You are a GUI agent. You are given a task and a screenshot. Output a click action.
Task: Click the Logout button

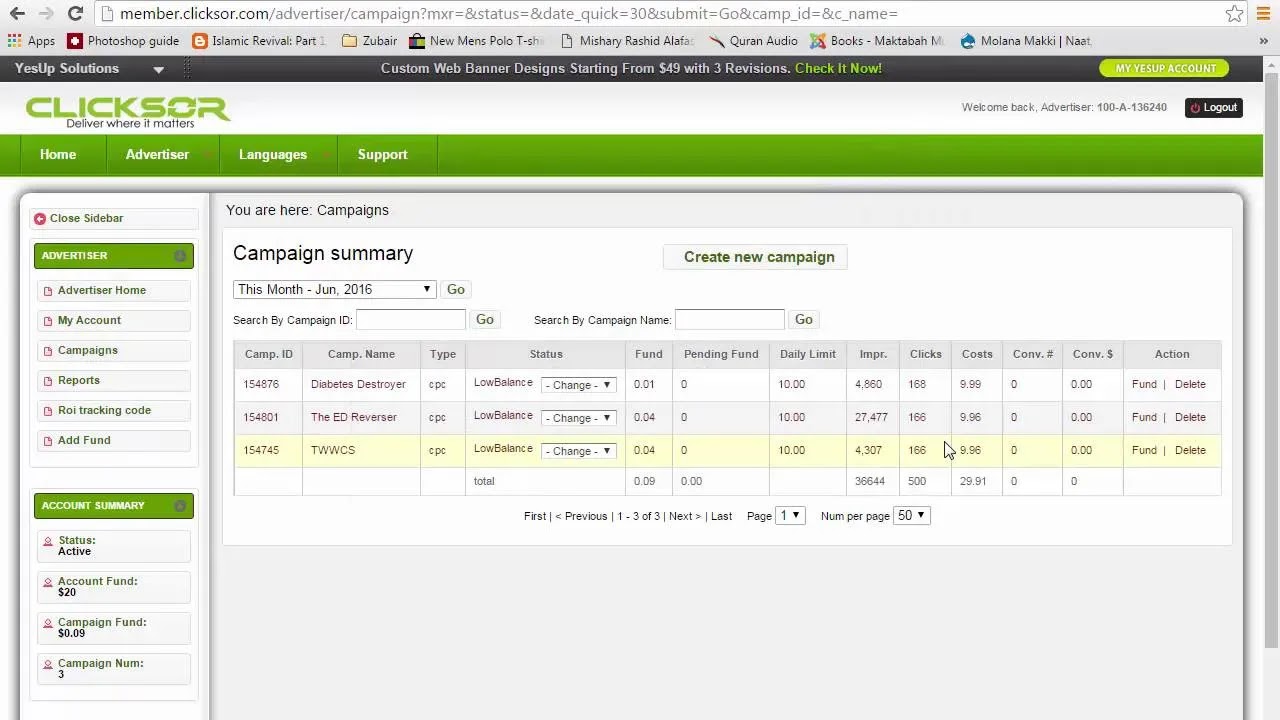pyautogui.click(x=1213, y=108)
